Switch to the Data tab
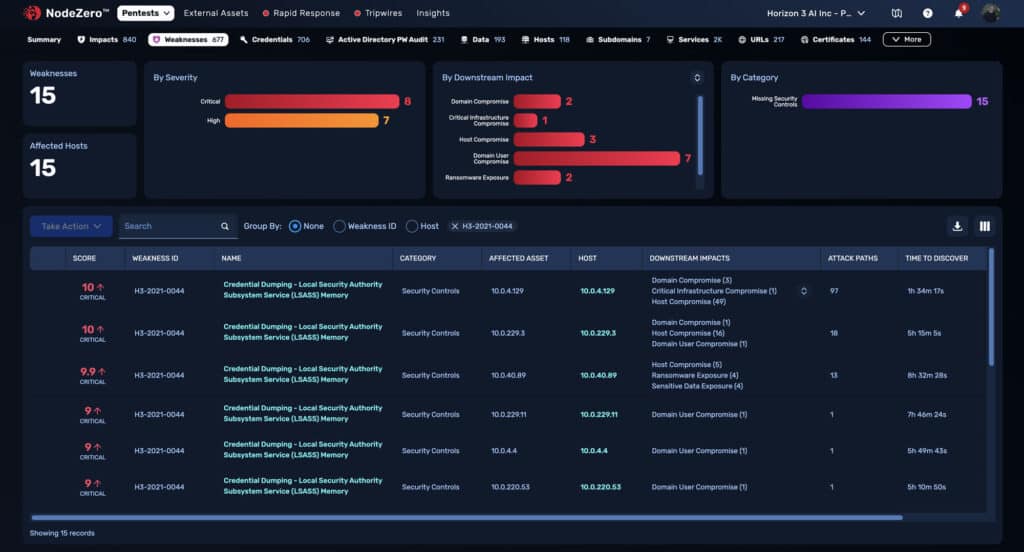Screen dimensions: 1024x552 483,40
